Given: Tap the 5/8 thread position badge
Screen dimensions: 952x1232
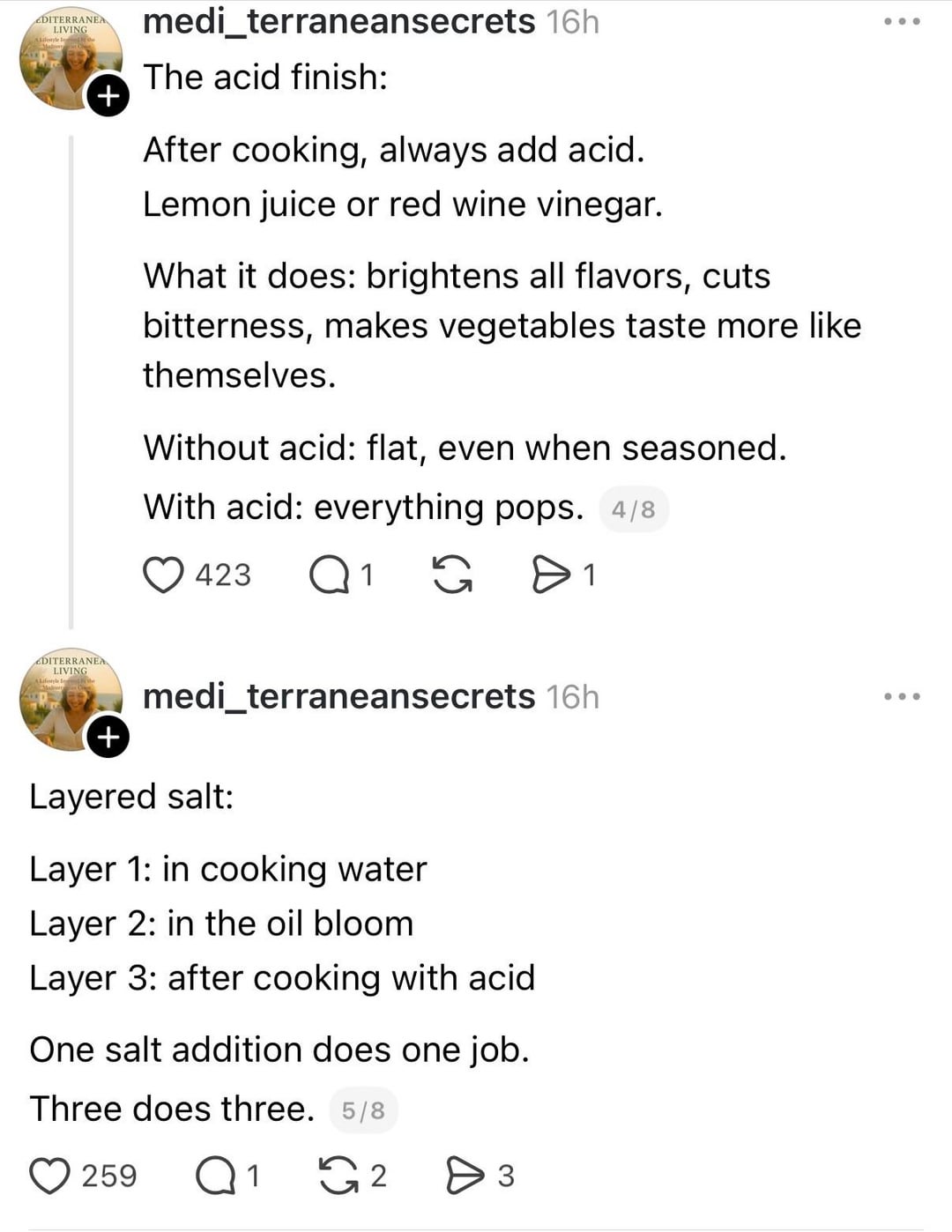Looking at the screenshot, I should [363, 1110].
